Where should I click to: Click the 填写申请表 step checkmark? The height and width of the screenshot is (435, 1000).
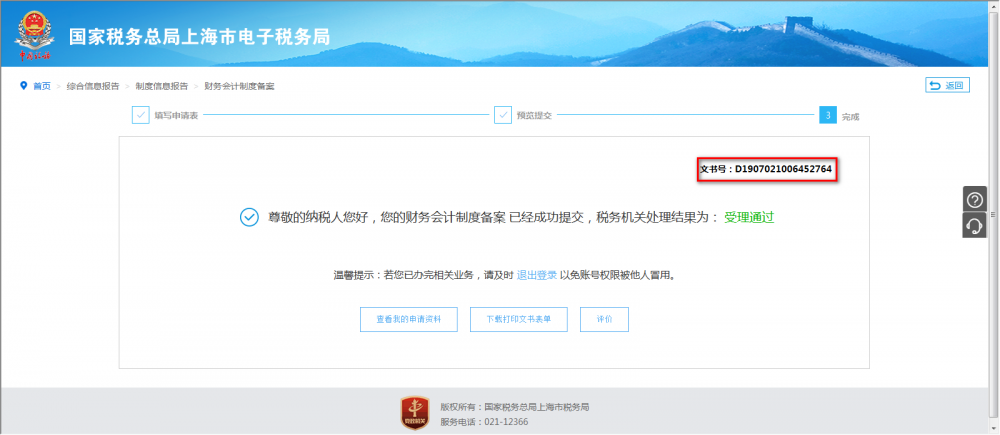coord(140,115)
